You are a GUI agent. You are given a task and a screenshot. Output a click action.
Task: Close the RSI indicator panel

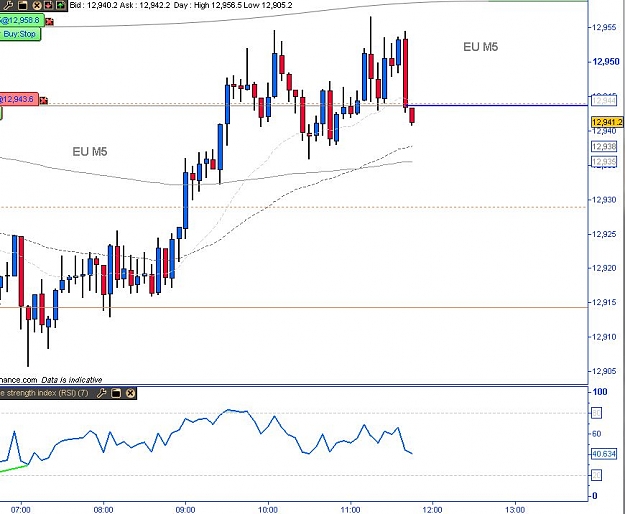tap(130, 393)
